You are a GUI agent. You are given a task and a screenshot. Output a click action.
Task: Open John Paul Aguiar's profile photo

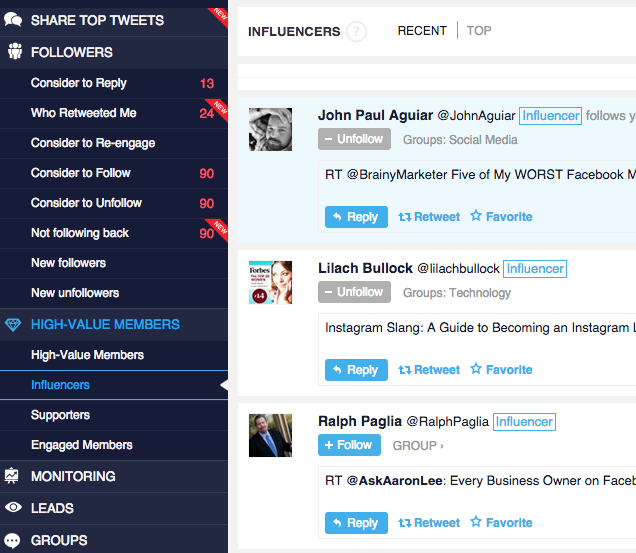pyautogui.click(x=271, y=129)
